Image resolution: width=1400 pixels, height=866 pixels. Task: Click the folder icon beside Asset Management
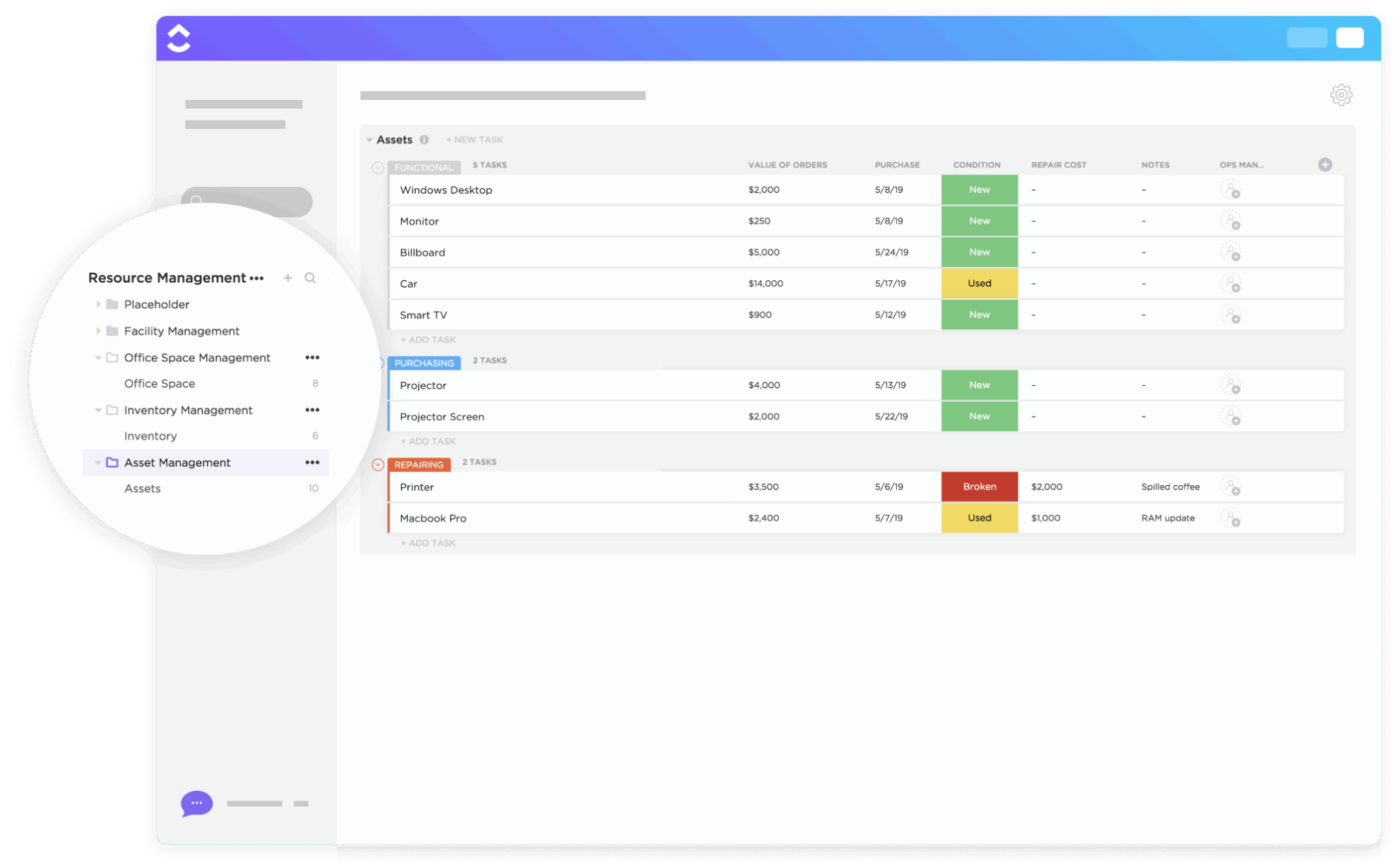112,462
